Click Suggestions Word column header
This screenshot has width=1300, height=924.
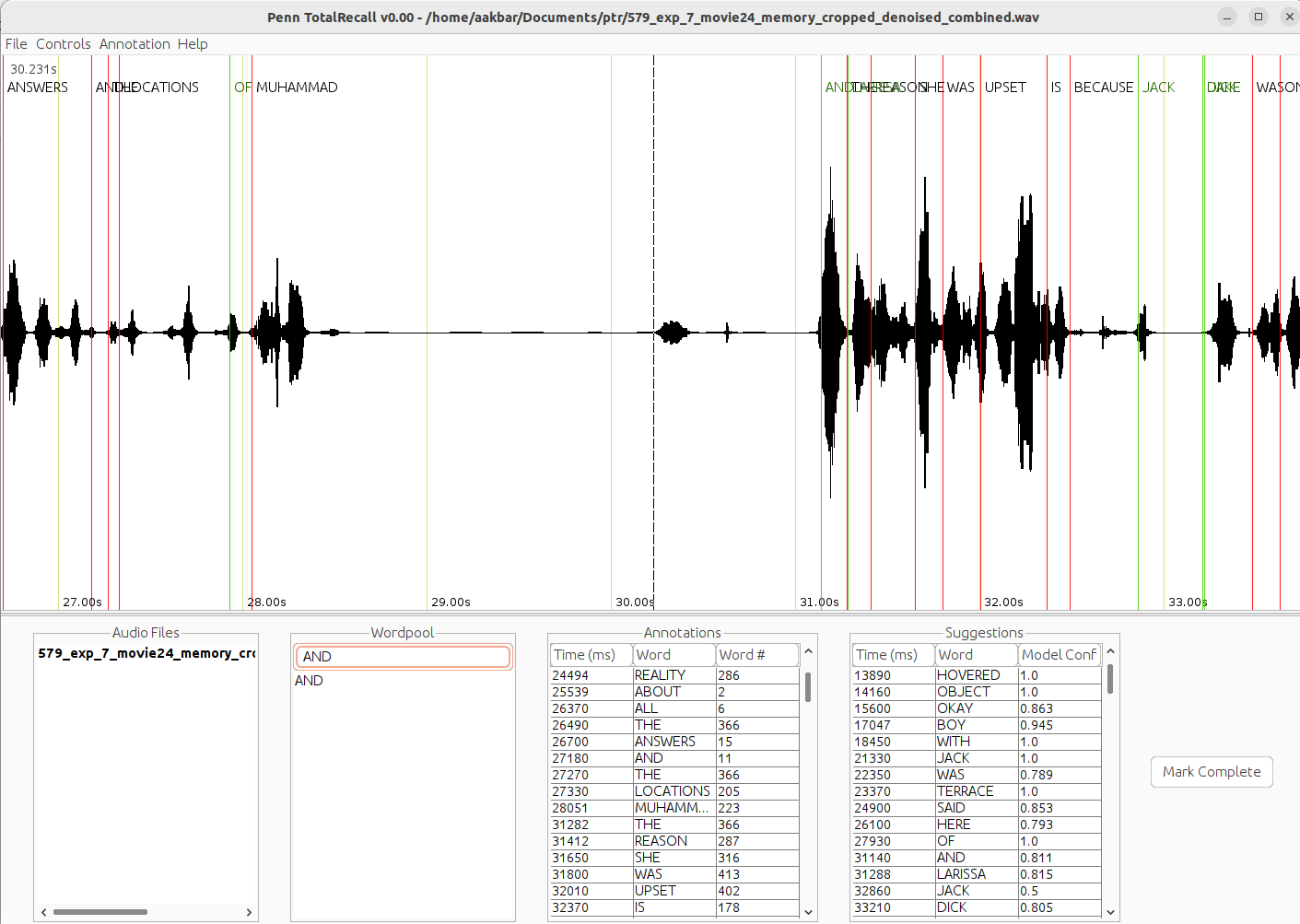(977, 655)
